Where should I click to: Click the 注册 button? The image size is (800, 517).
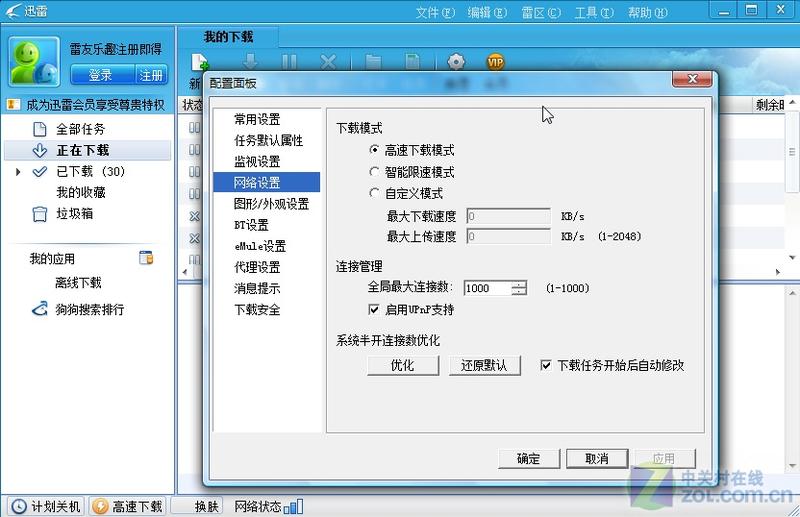coord(151,76)
